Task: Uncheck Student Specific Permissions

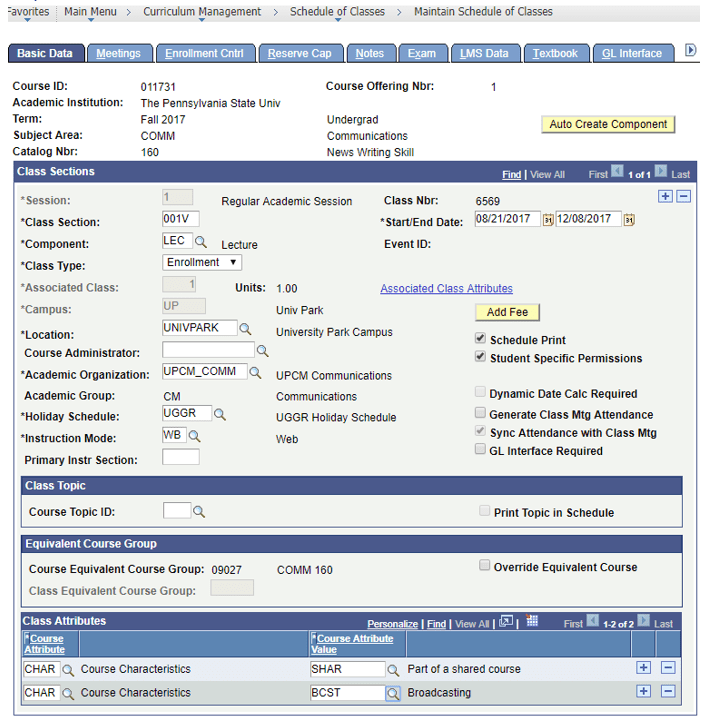Action: click(480, 356)
